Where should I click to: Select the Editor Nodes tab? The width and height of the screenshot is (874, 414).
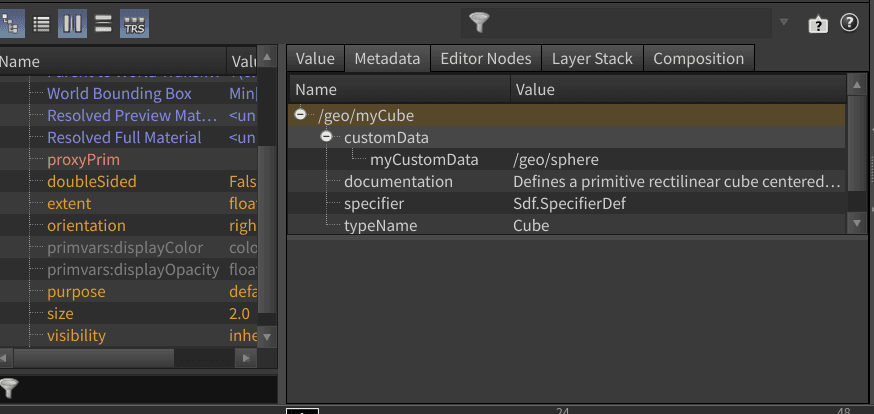point(486,59)
